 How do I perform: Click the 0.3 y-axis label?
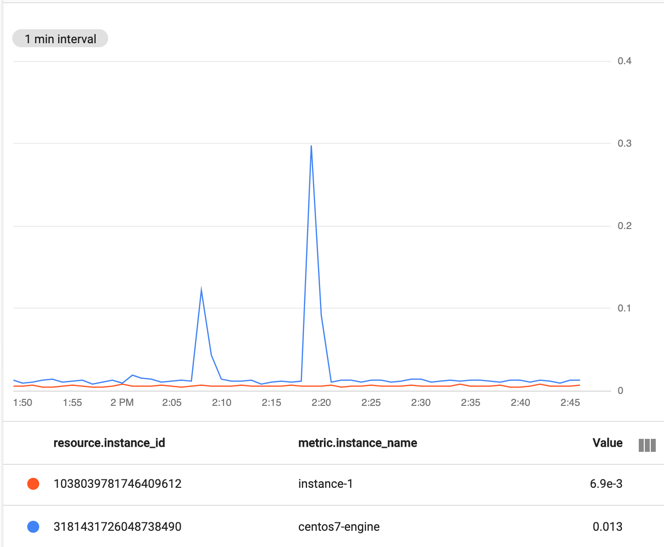pyautogui.click(x=624, y=144)
